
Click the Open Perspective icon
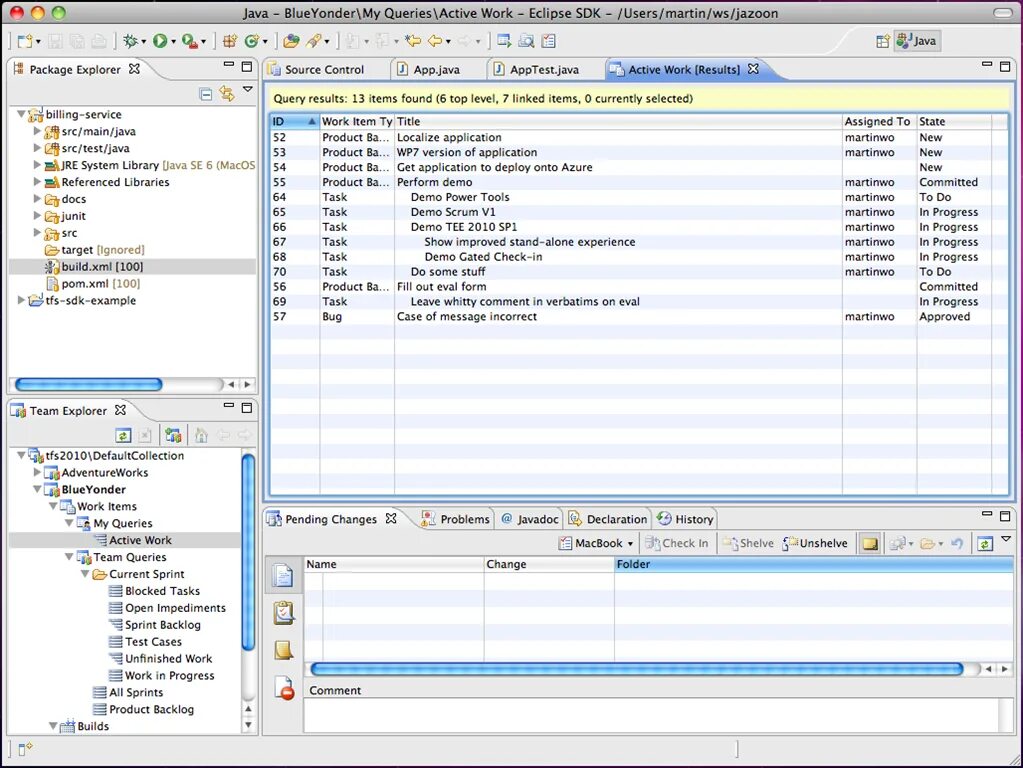(882, 41)
